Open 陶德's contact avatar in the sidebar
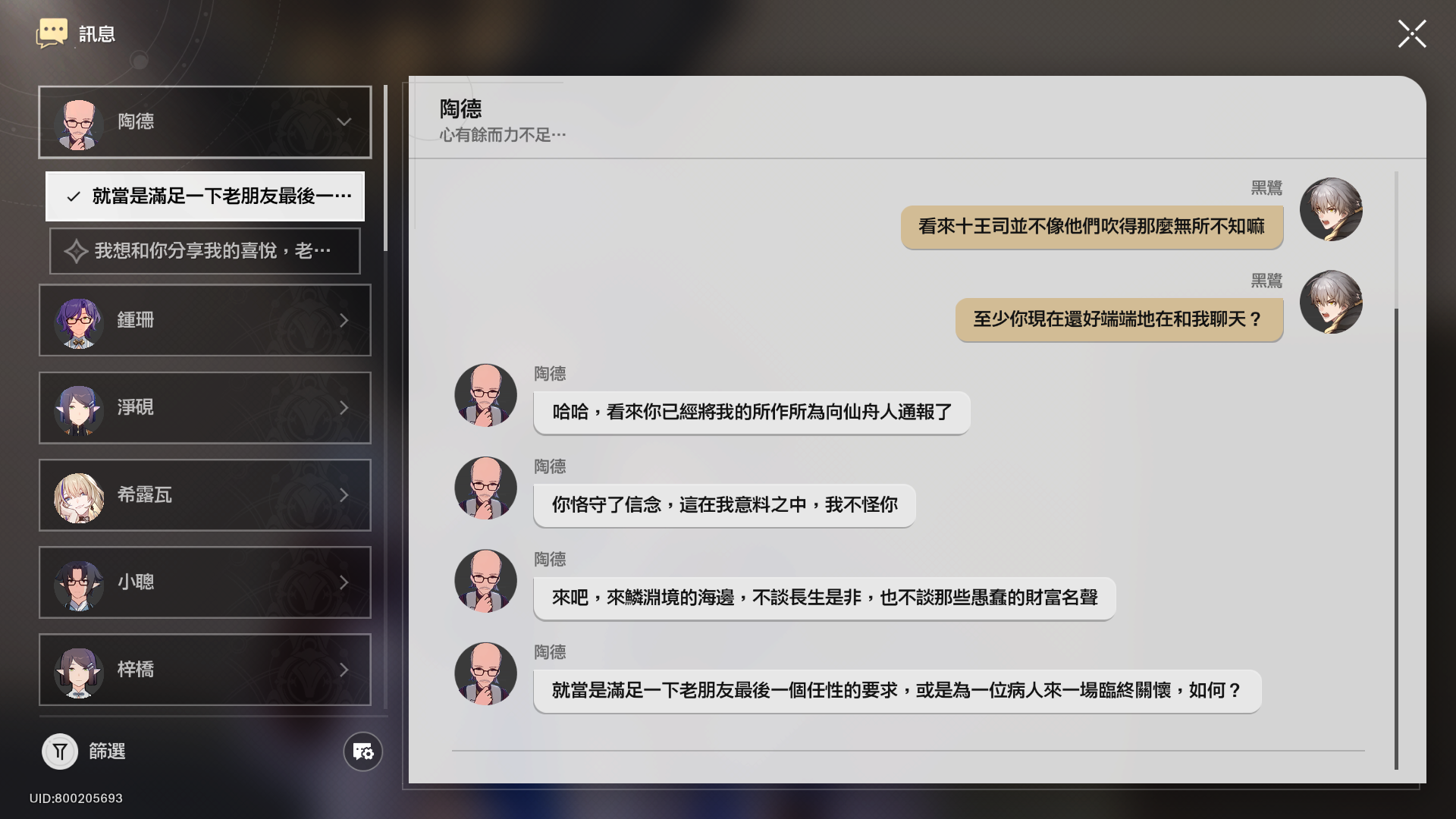1456x819 pixels. [x=79, y=124]
